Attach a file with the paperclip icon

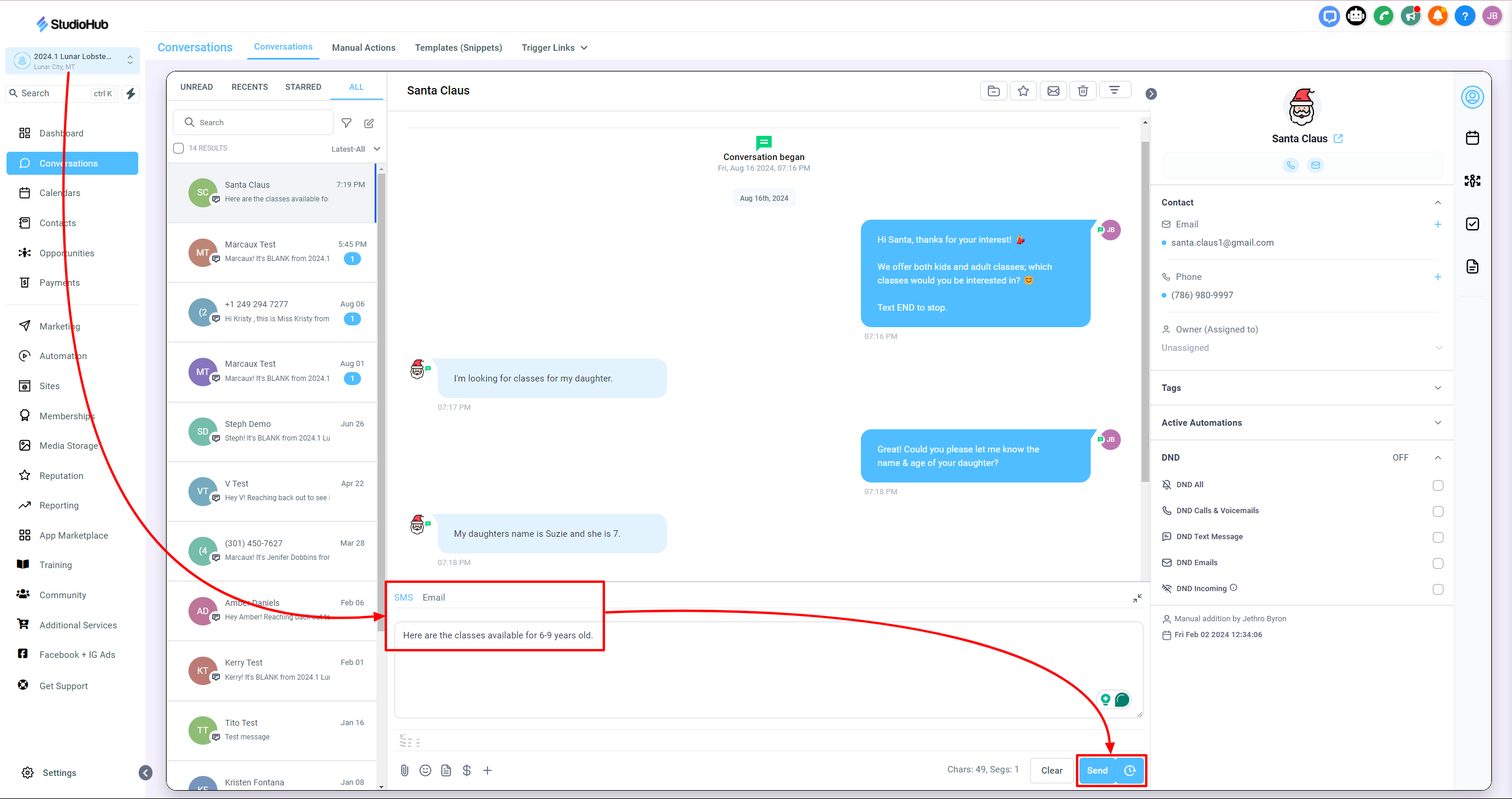(404, 770)
